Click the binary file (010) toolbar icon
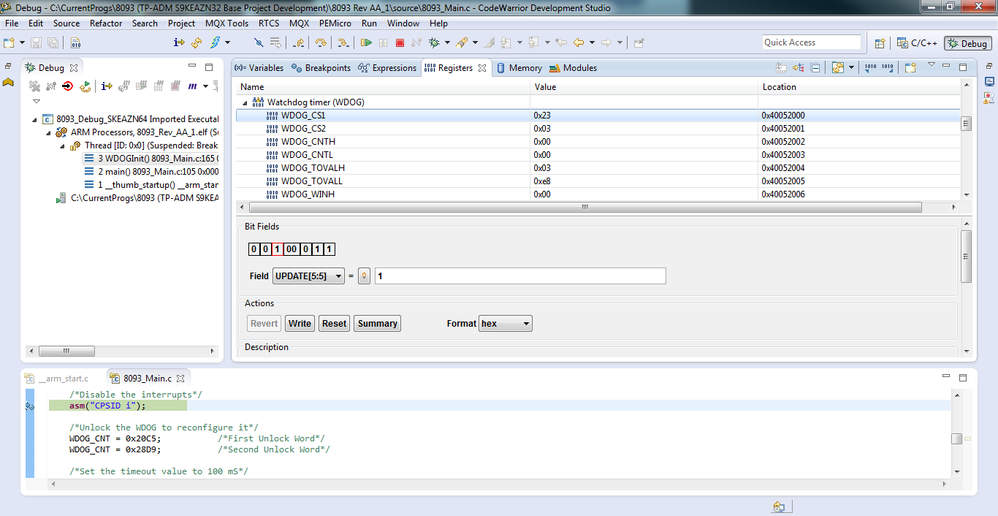This screenshot has height=516, width=998. [x=75, y=43]
